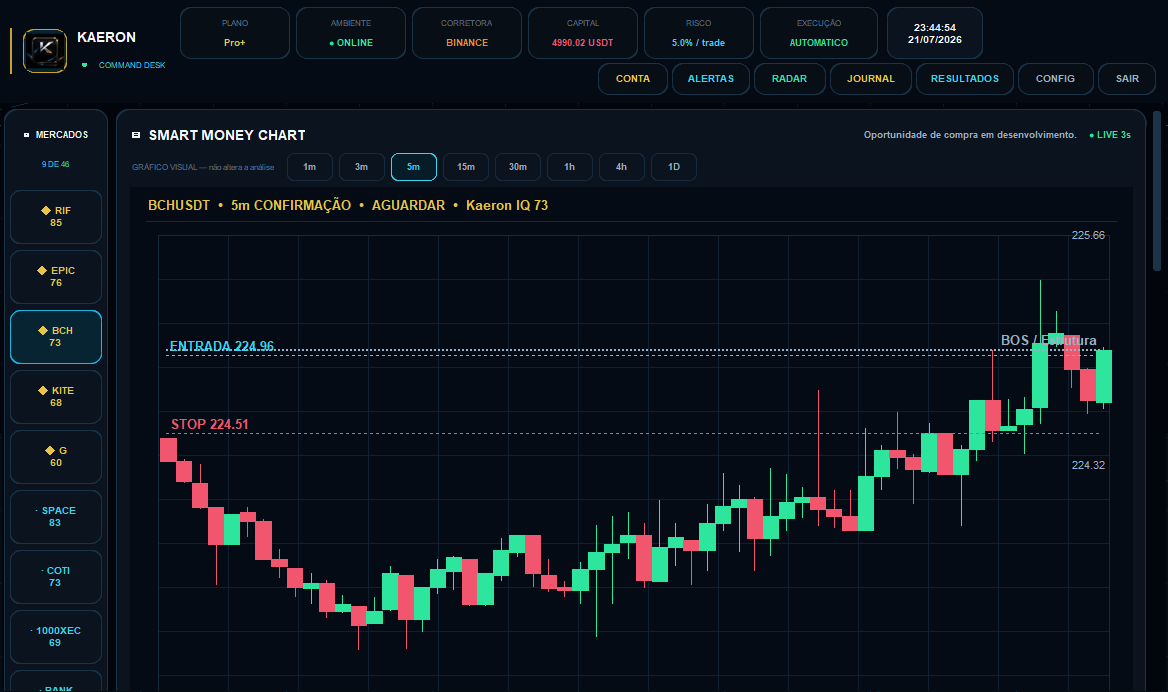Select the BCH 73 market card
The width and height of the screenshot is (1168, 692).
[x=56, y=337]
